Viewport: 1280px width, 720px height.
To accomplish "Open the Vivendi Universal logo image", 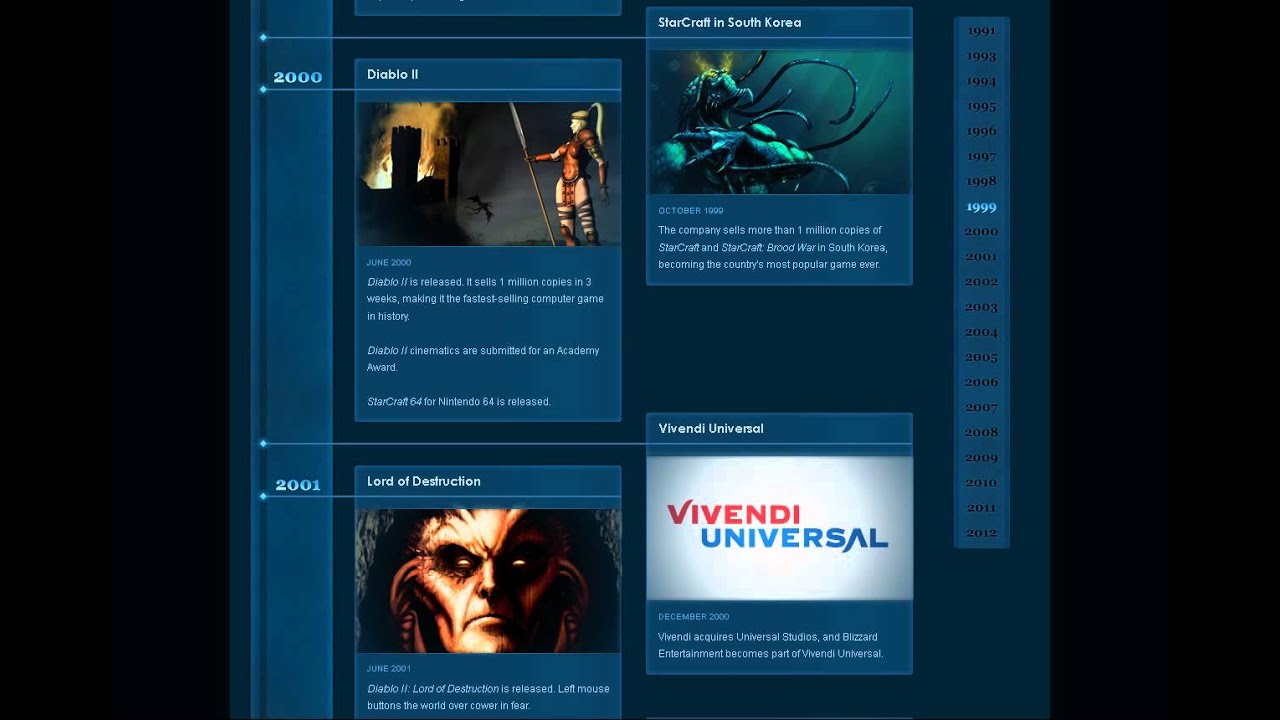I will click(x=779, y=528).
